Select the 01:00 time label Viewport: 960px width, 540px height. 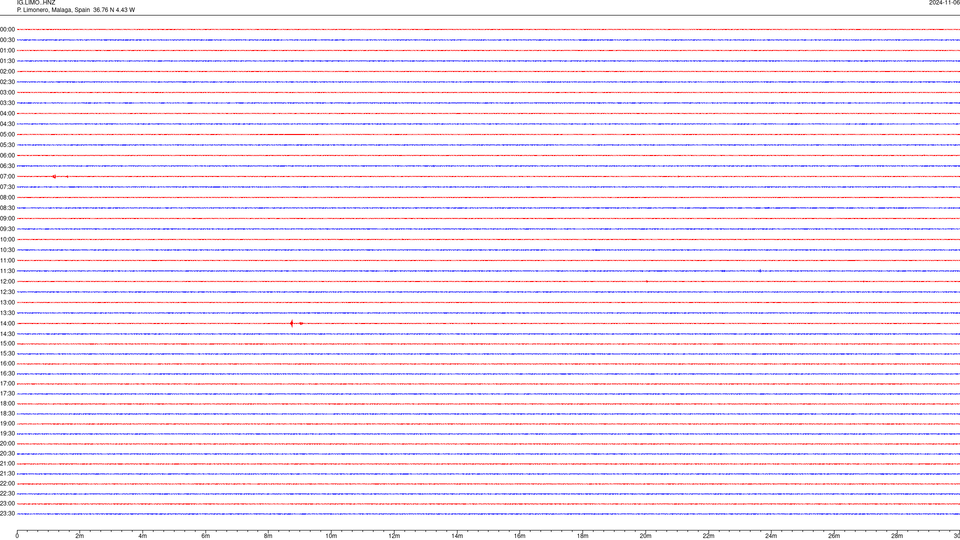pos(7,51)
